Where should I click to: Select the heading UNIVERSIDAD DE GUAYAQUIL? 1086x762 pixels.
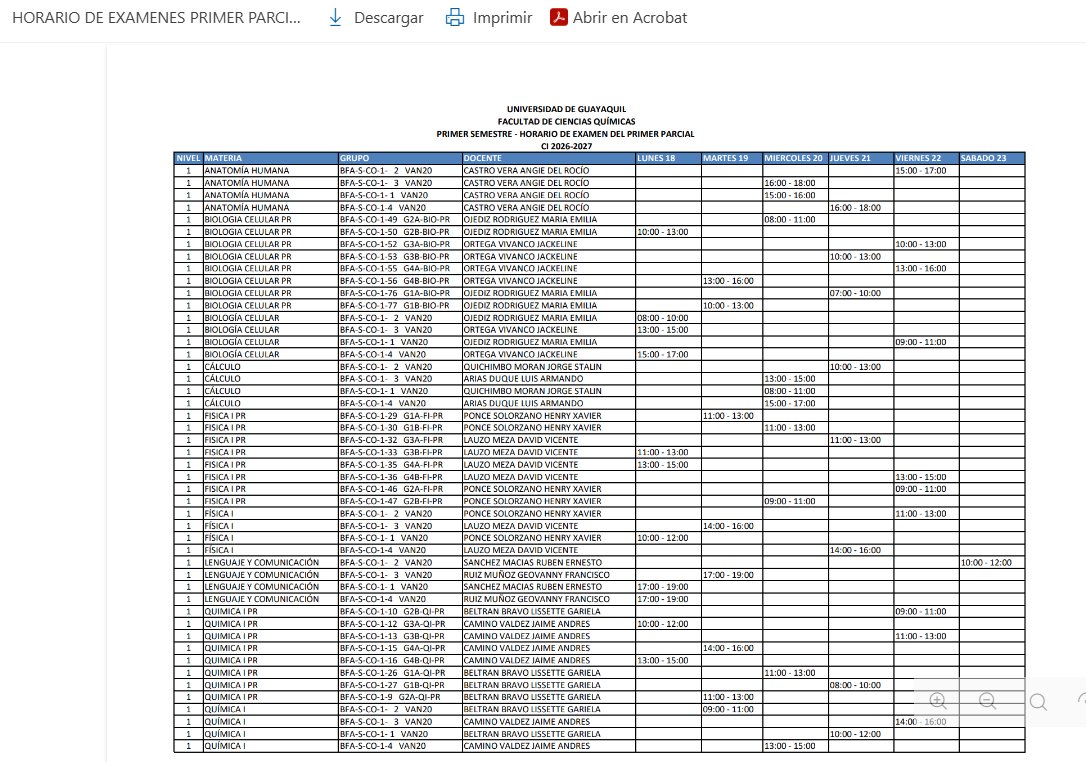(x=566, y=109)
